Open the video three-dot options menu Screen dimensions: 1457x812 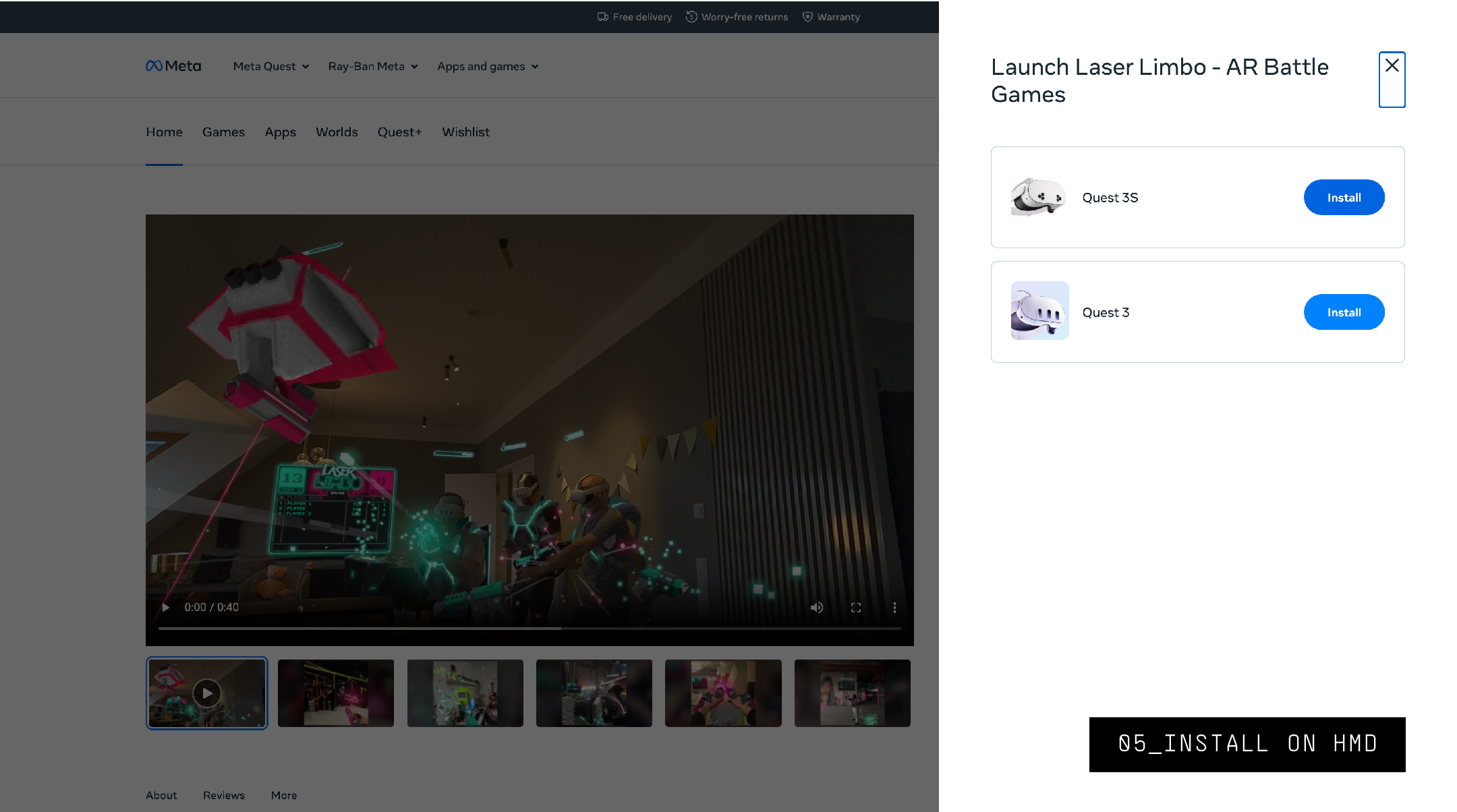click(x=895, y=608)
